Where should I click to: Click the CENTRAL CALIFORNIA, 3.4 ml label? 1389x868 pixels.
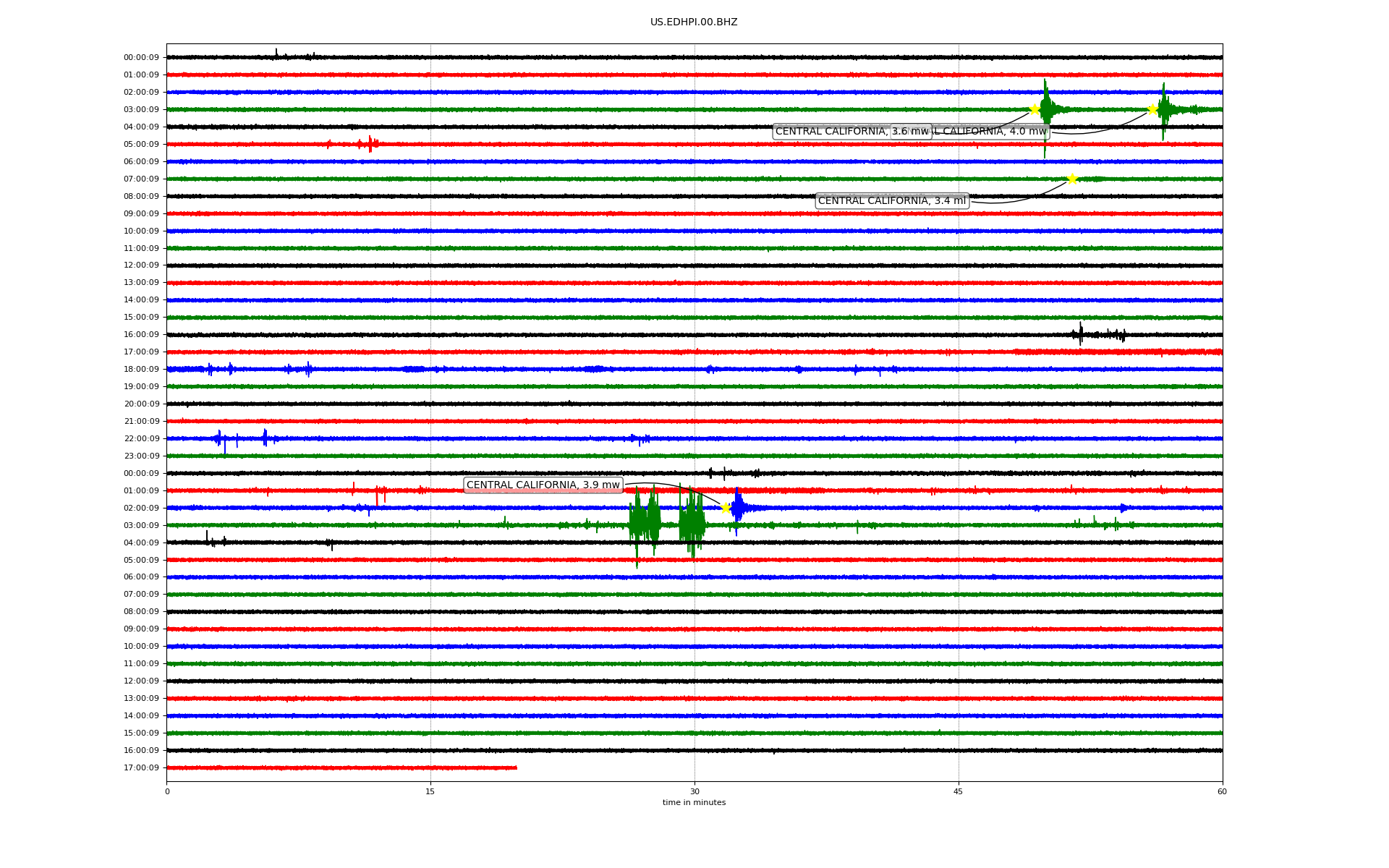tap(891, 201)
